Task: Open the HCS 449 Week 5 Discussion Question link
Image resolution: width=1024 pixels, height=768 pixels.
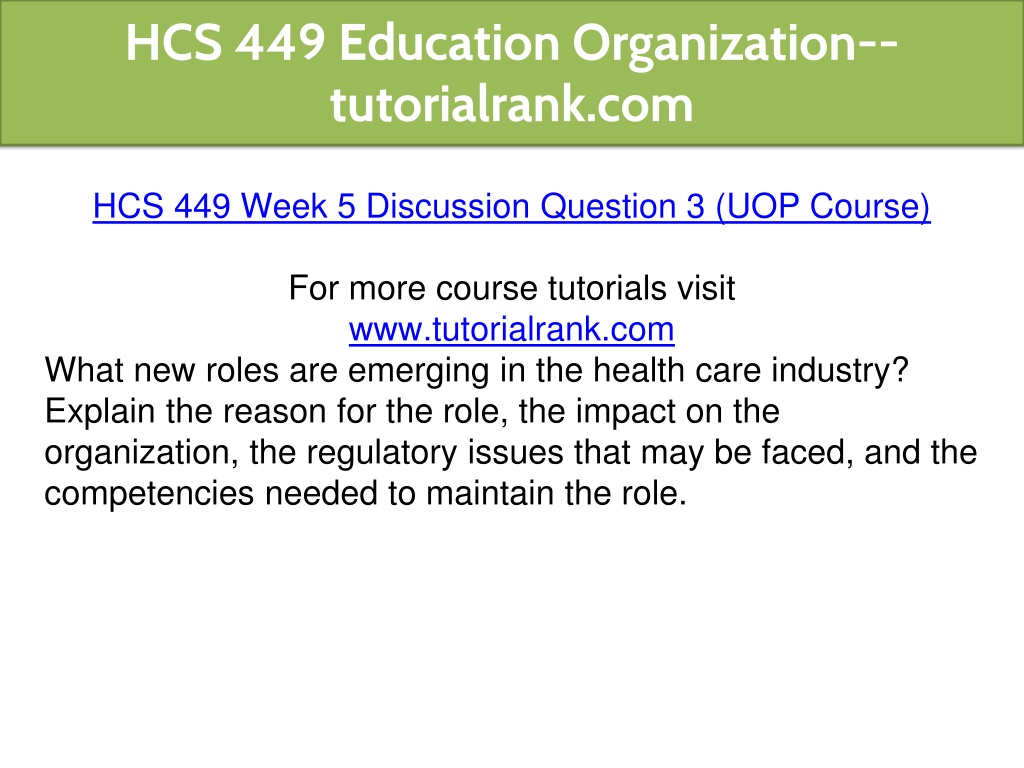Action: 511,206
